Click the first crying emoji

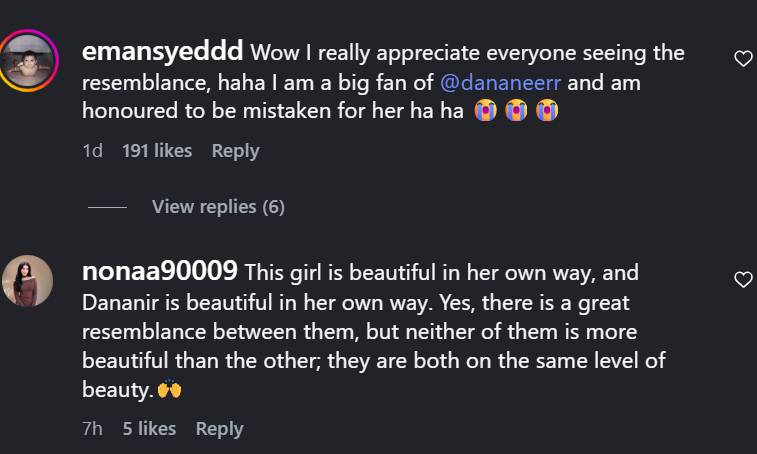tap(486, 111)
